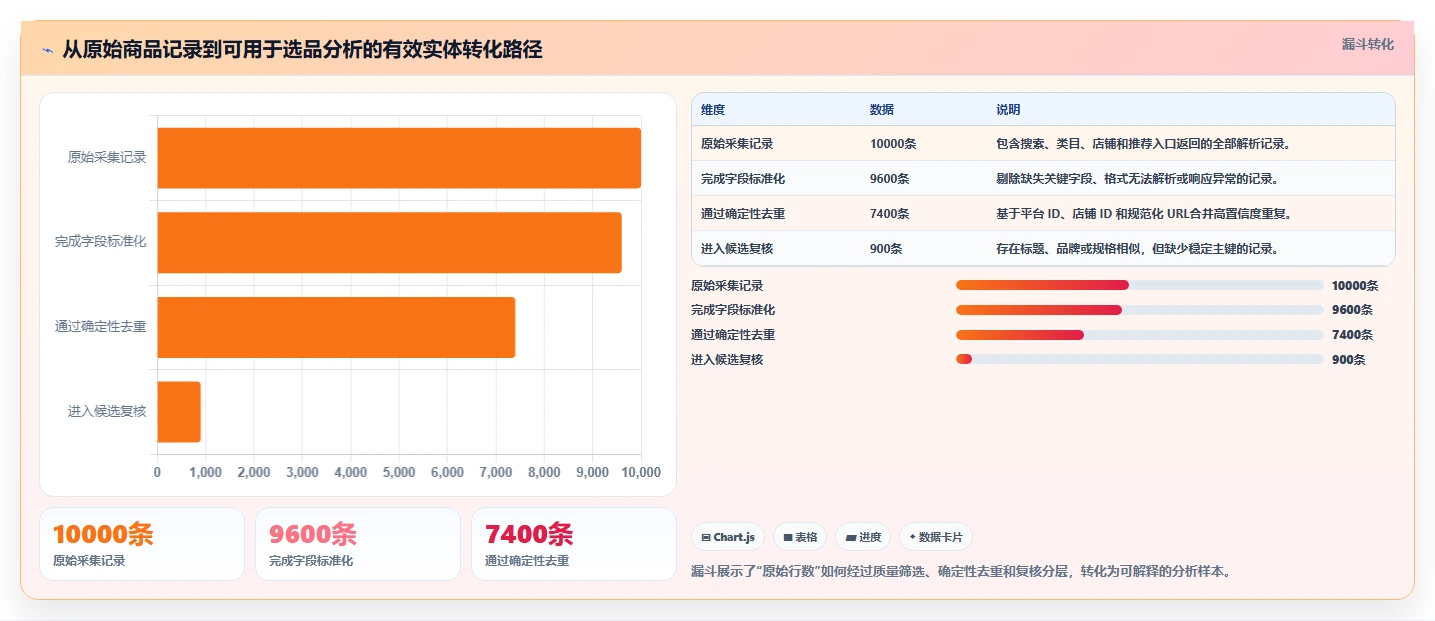This screenshot has width=1435, height=621.
Task: Click description starting 包含搜索、类目
Action: click(1143, 143)
